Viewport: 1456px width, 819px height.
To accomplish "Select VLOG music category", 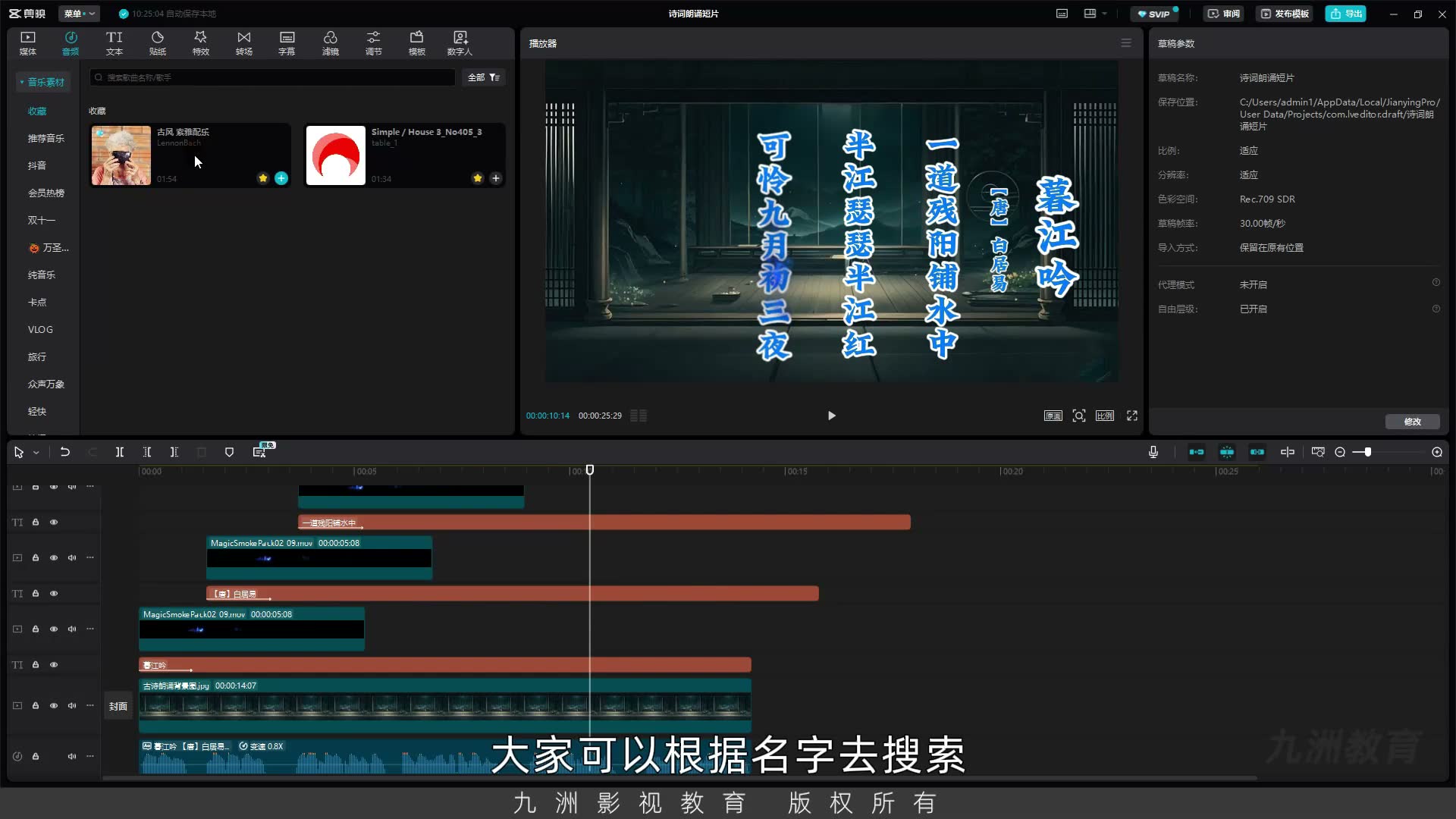I will point(40,329).
